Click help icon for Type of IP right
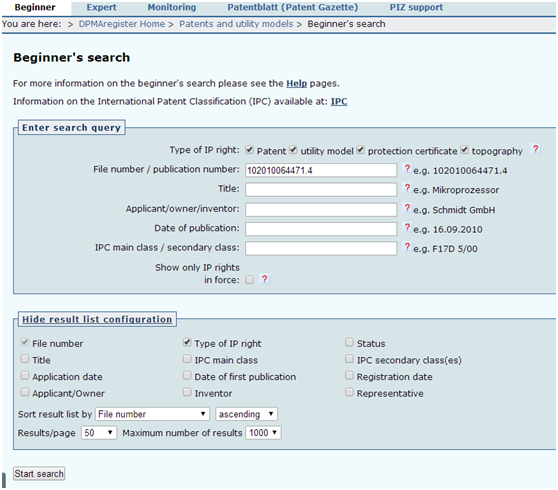The image size is (558, 490). point(535,149)
